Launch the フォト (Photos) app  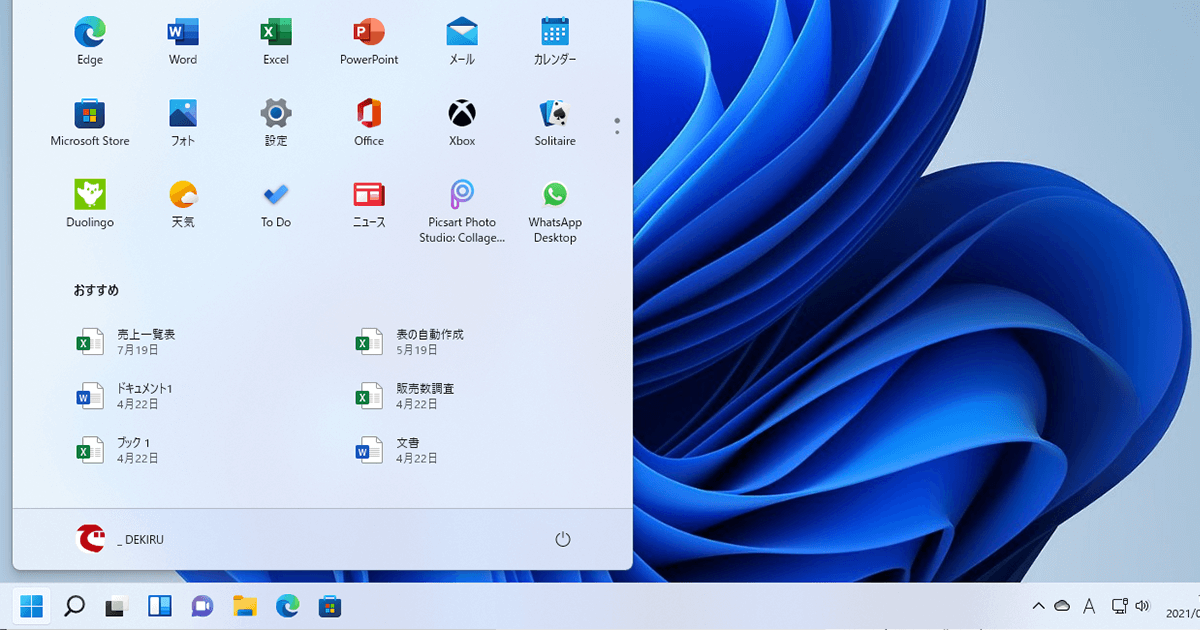(183, 123)
